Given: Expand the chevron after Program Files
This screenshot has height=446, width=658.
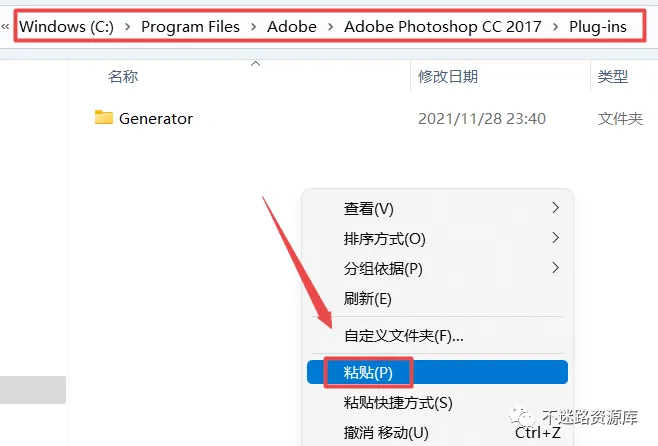Looking at the screenshot, I should pos(254,27).
